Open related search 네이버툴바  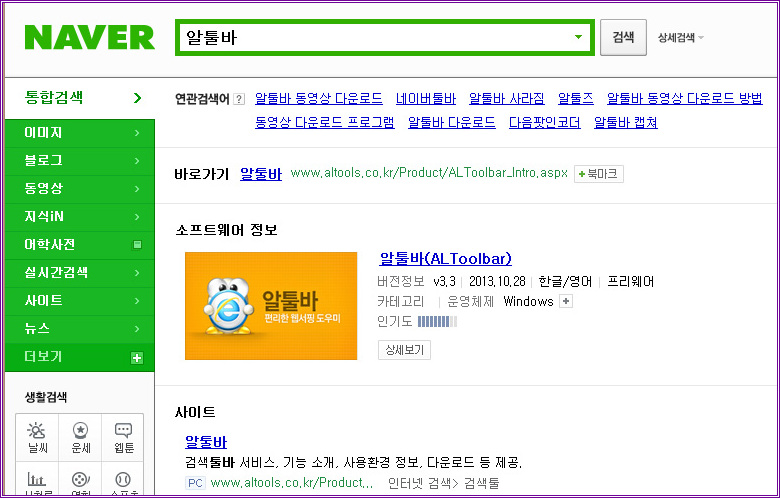click(x=426, y=99)
